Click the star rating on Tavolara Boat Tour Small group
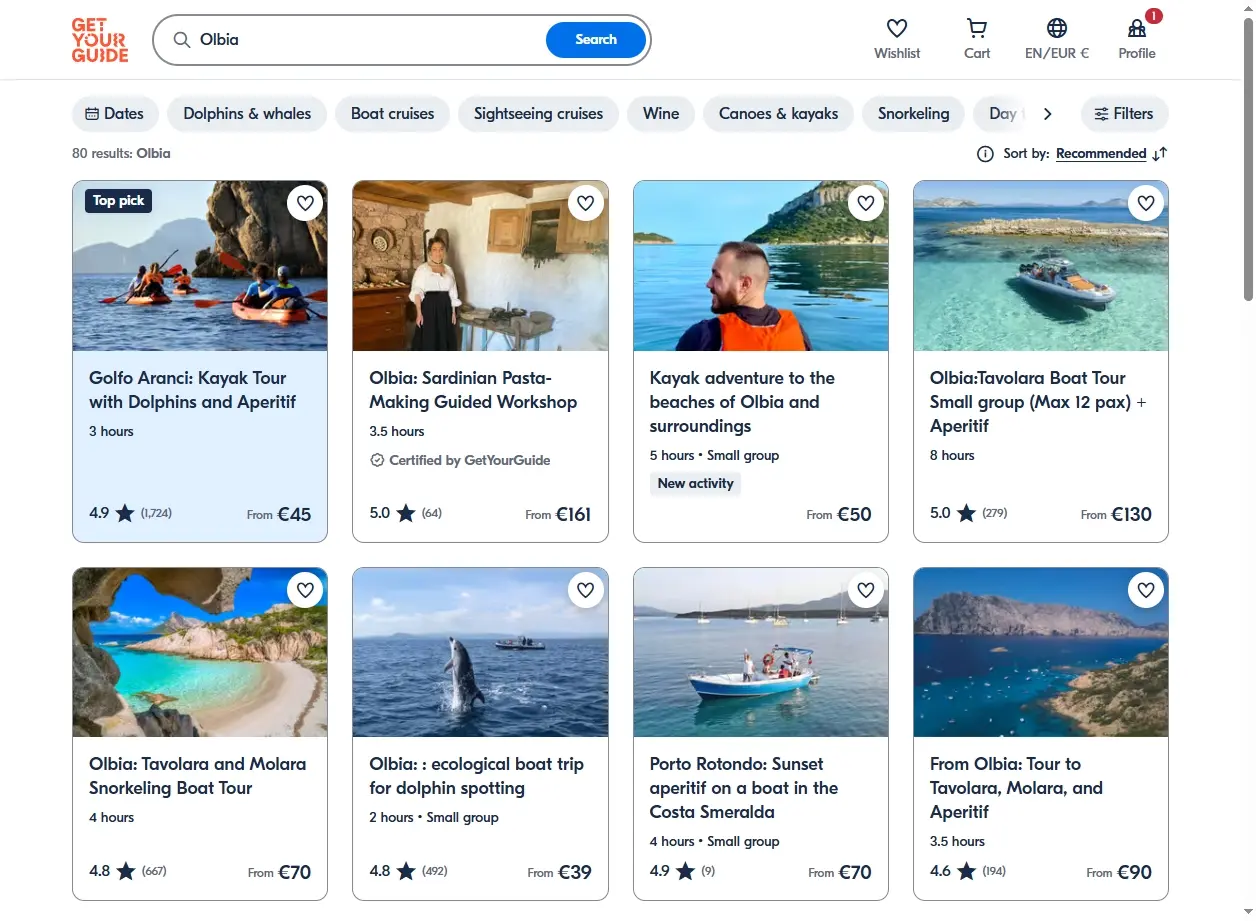 966,514
